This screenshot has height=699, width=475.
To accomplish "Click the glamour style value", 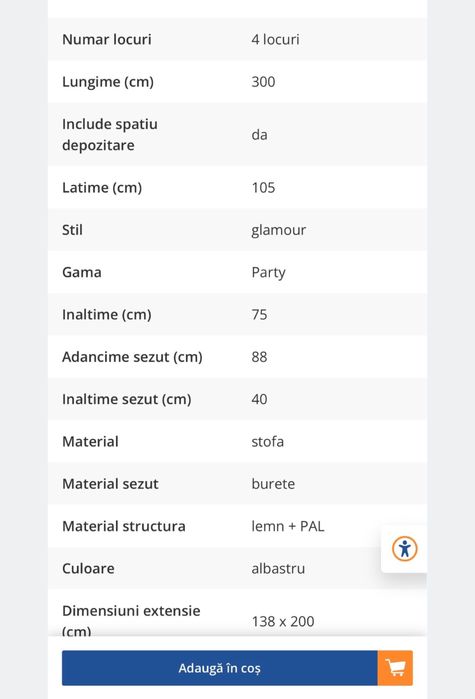I will (278, 230).
